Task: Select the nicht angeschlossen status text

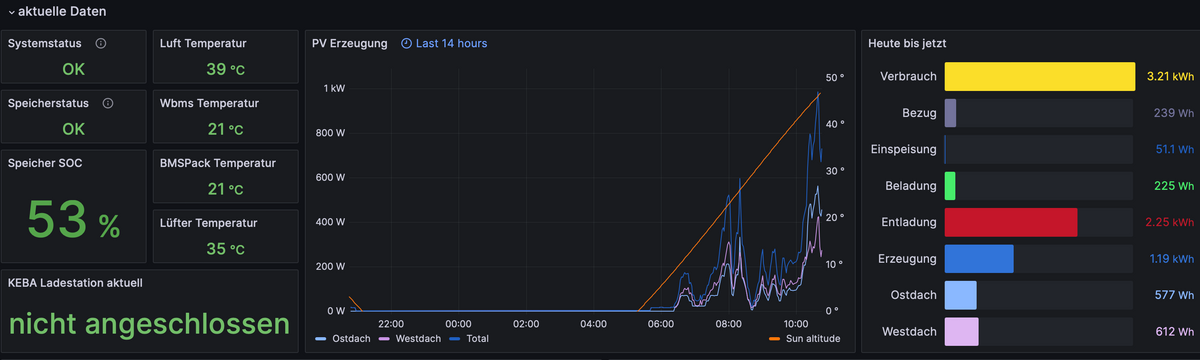Action: coord(150,323)
